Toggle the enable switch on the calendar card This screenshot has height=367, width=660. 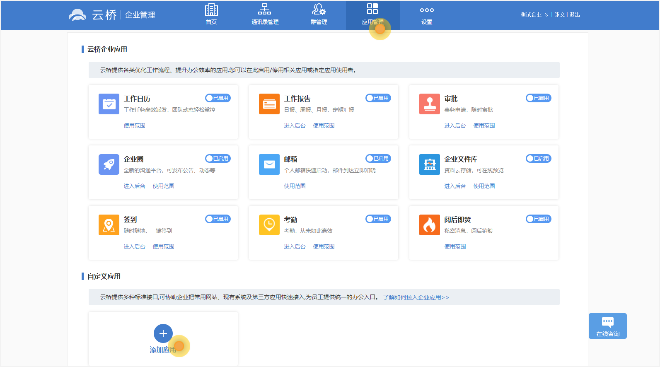click(x=218, y=98)
